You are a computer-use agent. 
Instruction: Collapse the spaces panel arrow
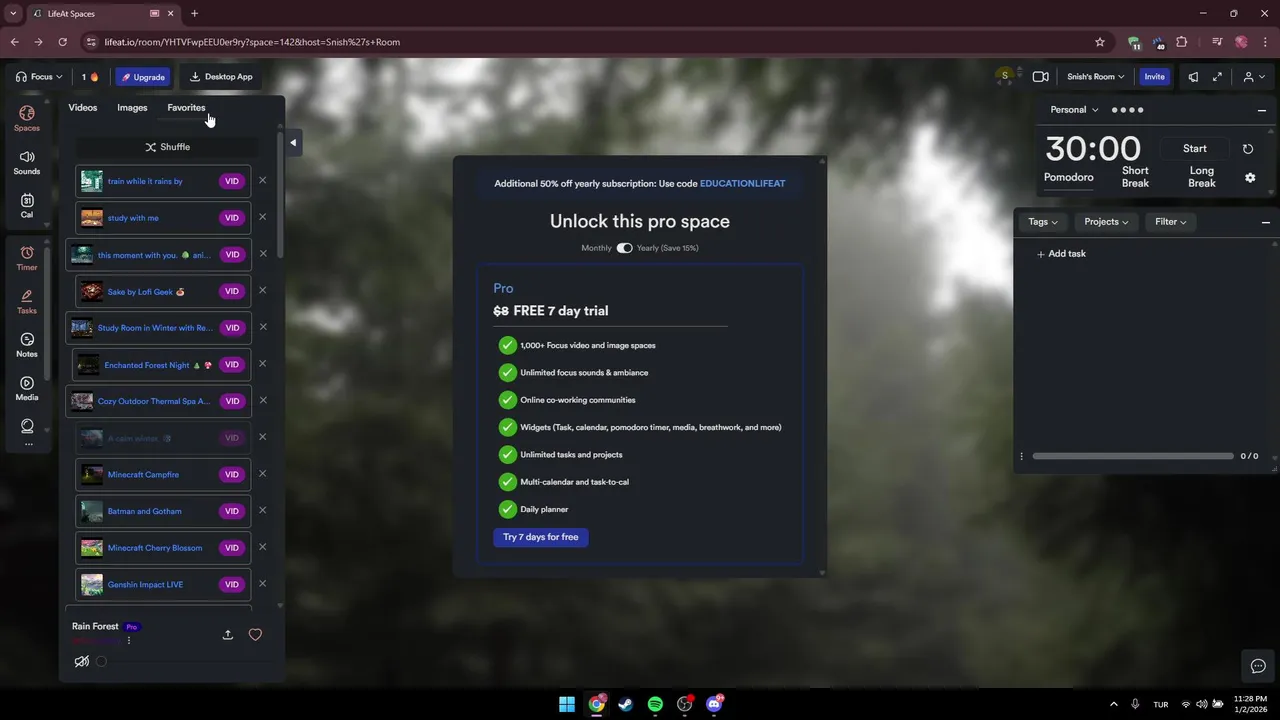[x=293, y=143]
